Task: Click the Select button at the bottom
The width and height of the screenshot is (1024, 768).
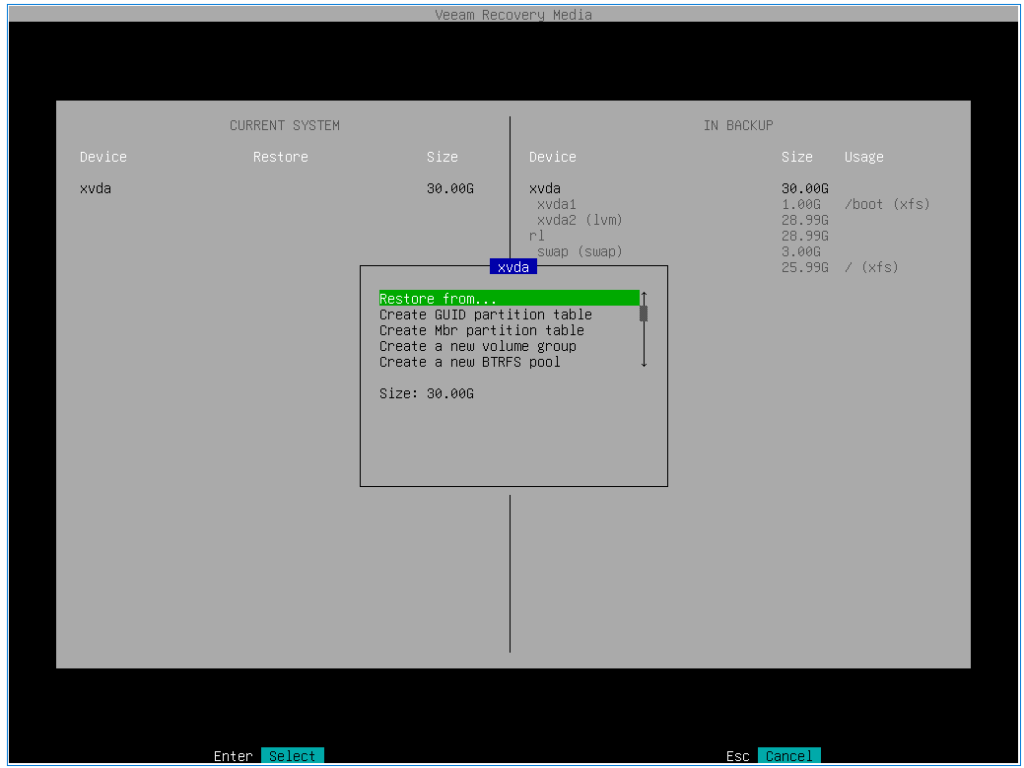Action: [x=292, y=756]
